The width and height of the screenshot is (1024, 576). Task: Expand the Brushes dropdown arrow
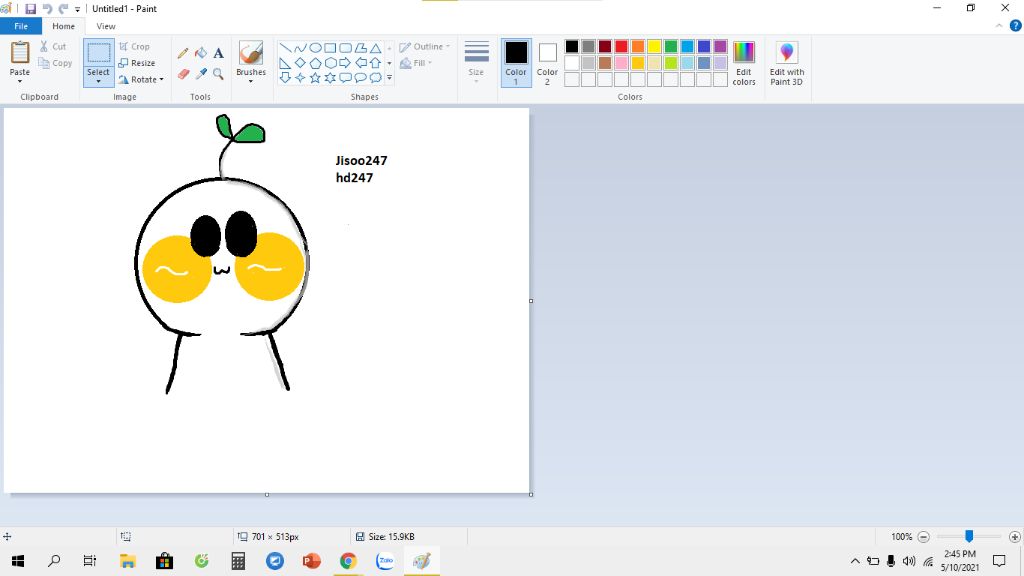click(251, 81)
